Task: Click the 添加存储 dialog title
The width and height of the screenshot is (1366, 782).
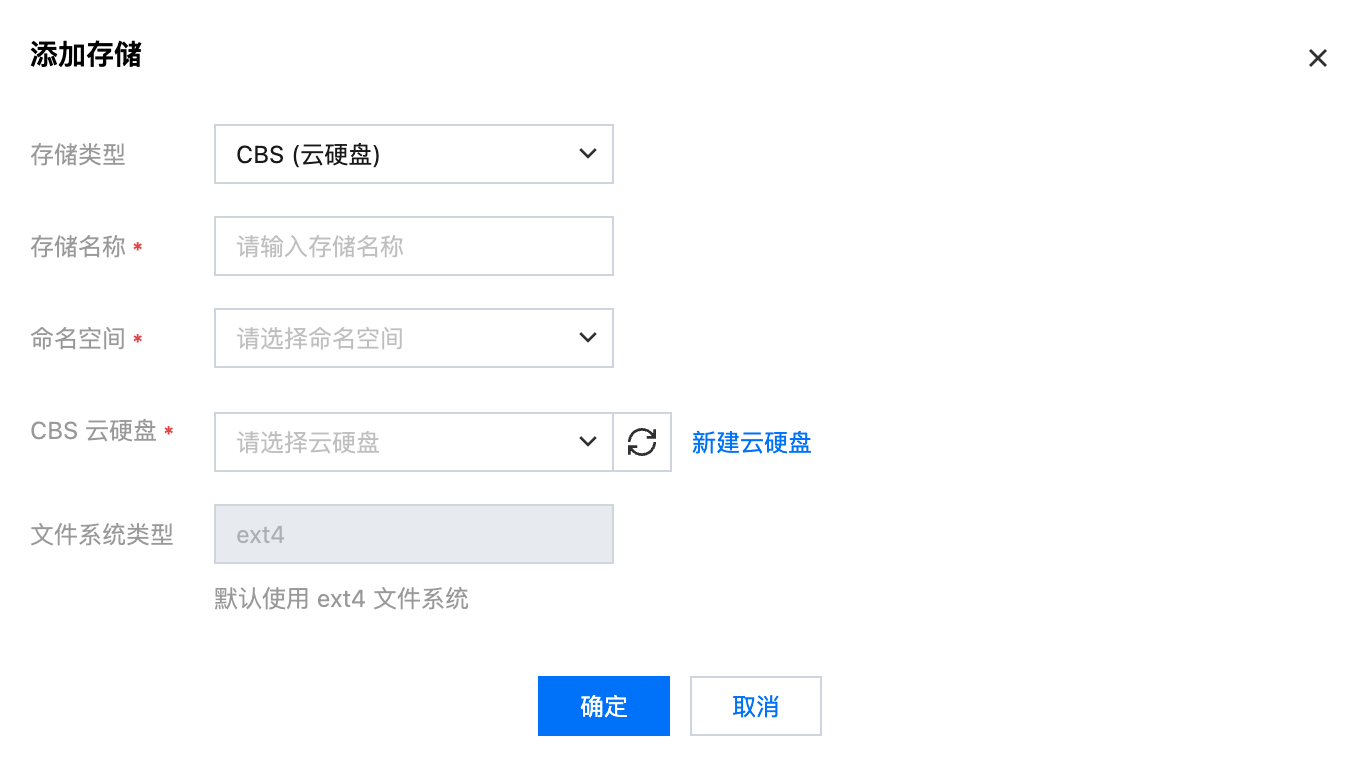Action: pyautogui.click(x=86, y=55)
